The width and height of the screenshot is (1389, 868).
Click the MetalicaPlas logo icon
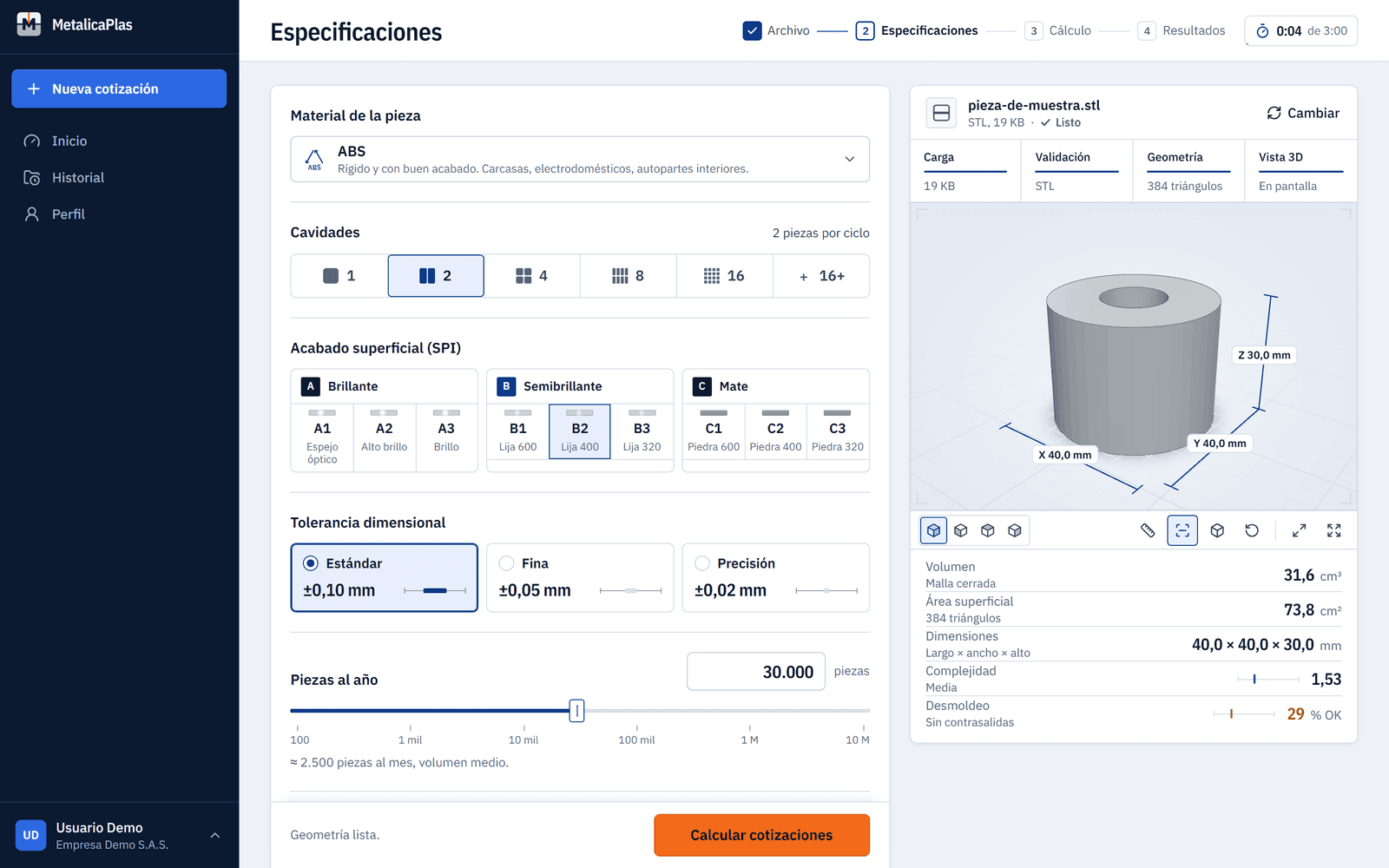30,24
